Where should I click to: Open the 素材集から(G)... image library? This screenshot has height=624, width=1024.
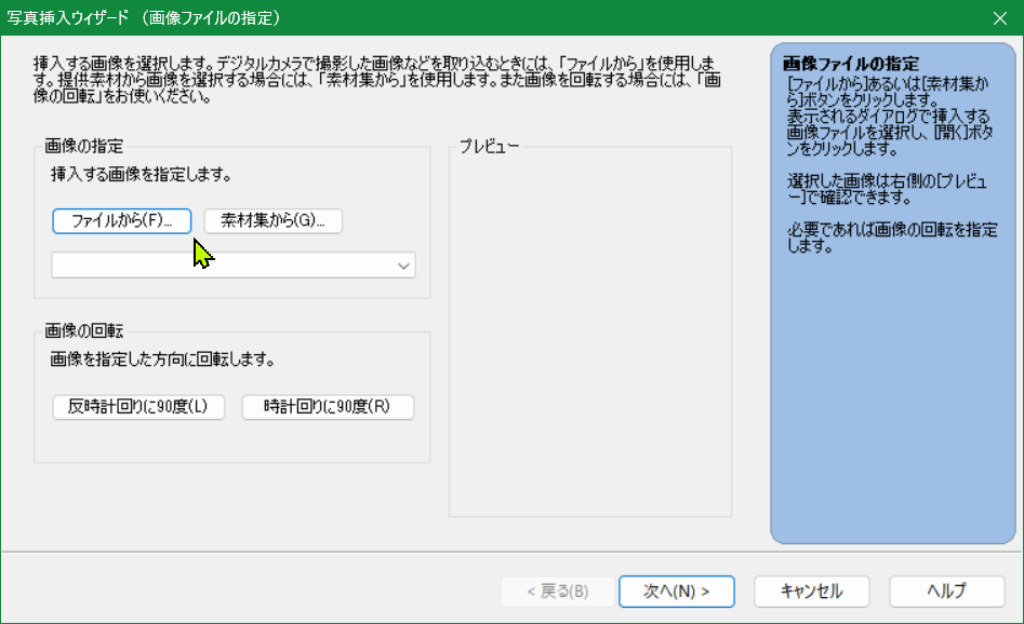273,221
